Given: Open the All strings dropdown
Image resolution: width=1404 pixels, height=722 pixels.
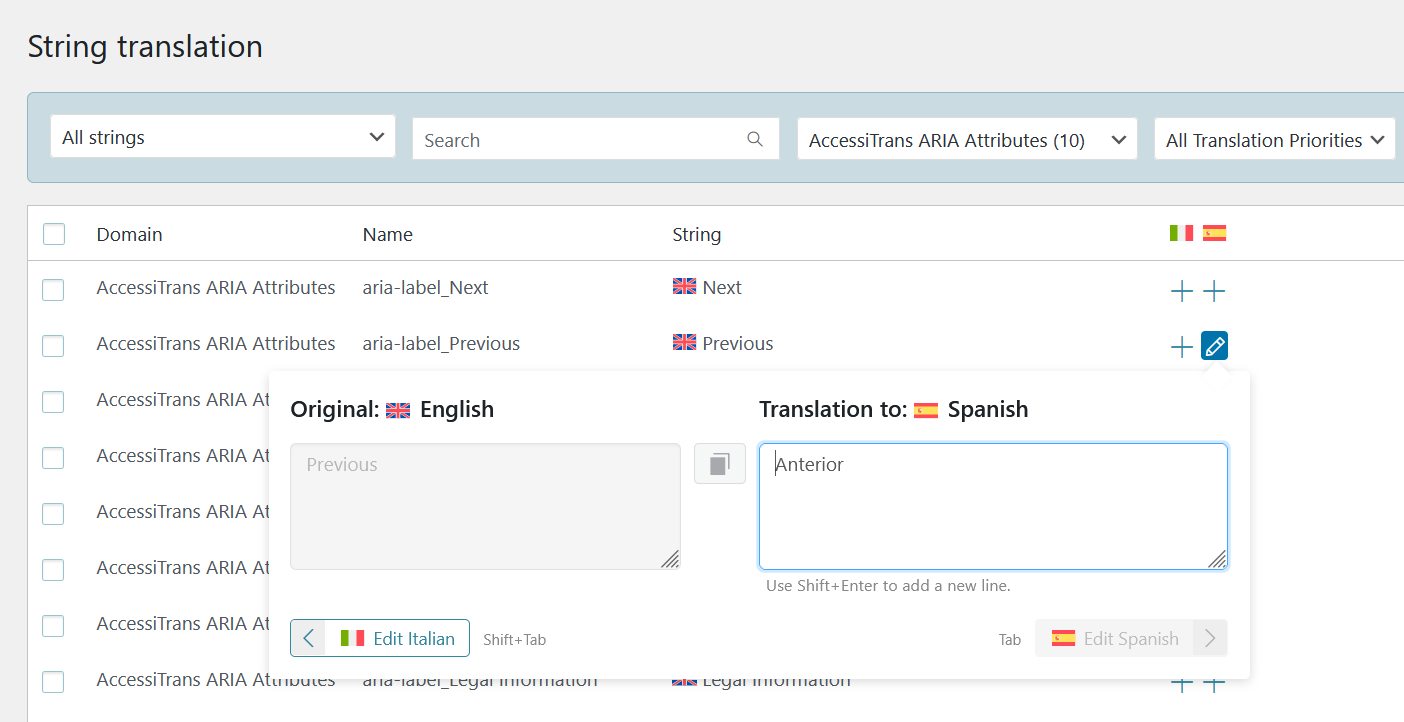Looking at the screenshot, I should [x=223, y=137].
